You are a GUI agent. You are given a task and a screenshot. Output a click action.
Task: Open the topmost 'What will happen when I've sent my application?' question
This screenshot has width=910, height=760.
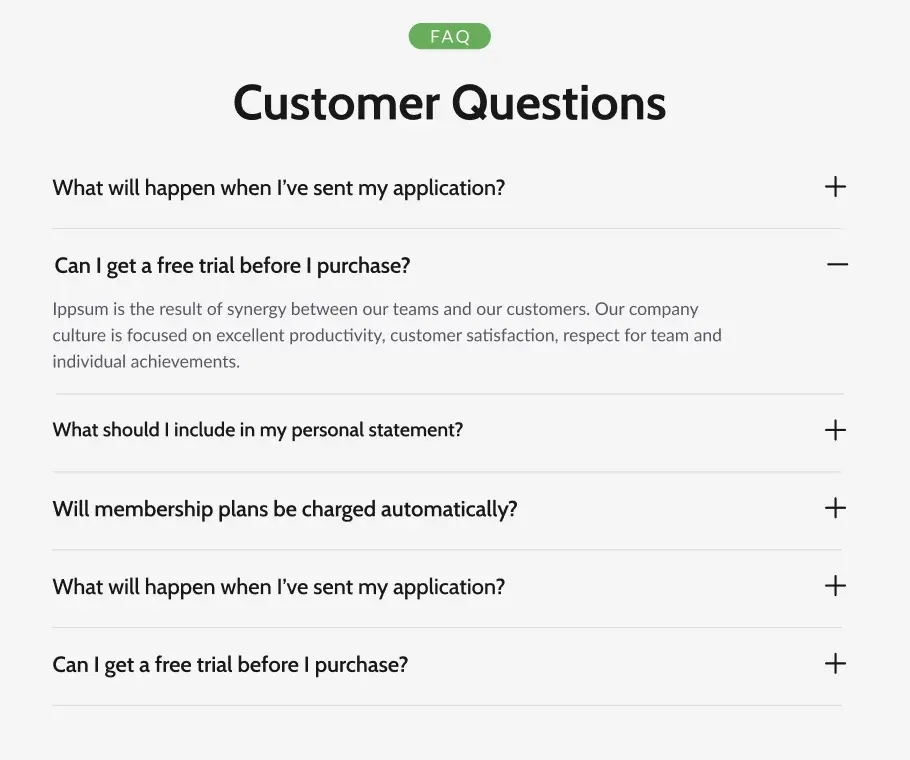[x=278, y=188]
